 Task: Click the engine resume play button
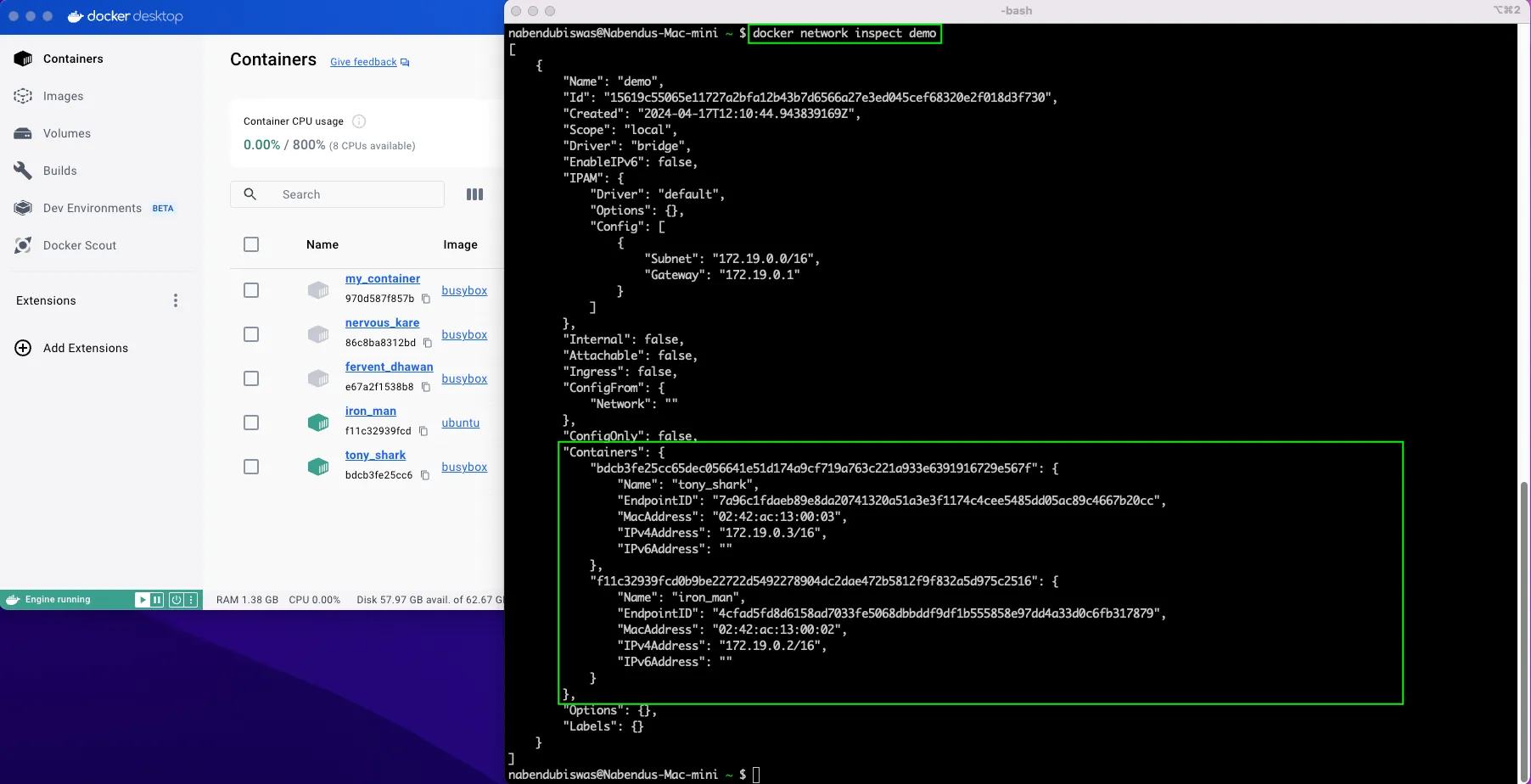[x=142, y=600]
